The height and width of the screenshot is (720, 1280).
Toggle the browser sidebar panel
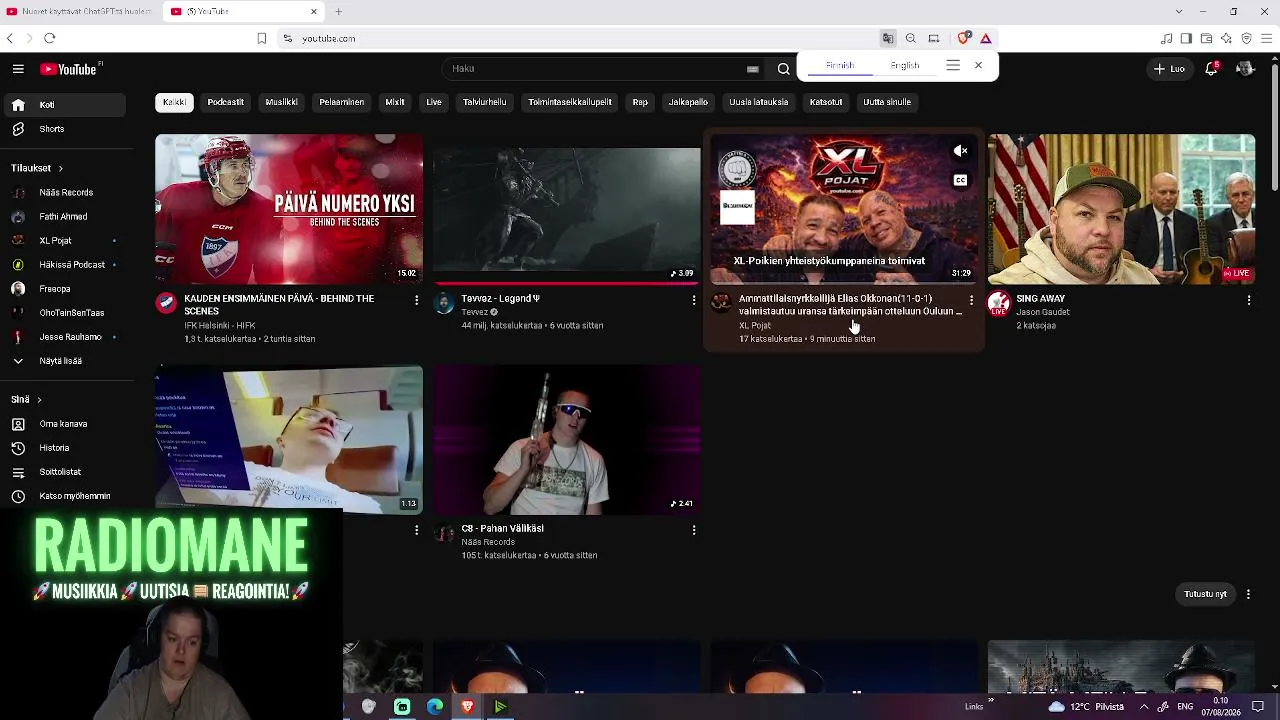[1186, 38]
